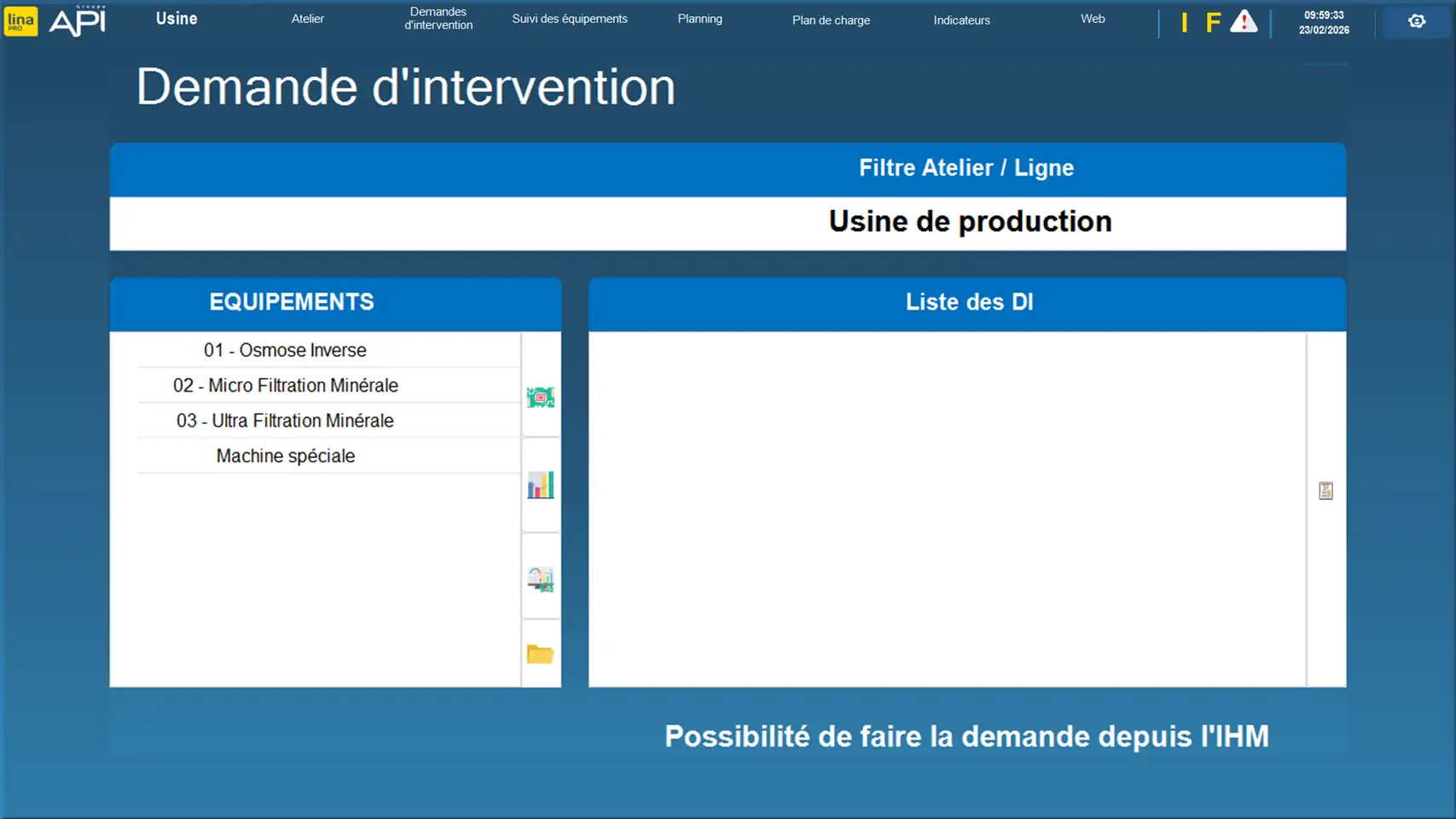This screenshot has height=819, width=1456.
Task: Open the Plan de charge view
Action: point(831,20)
